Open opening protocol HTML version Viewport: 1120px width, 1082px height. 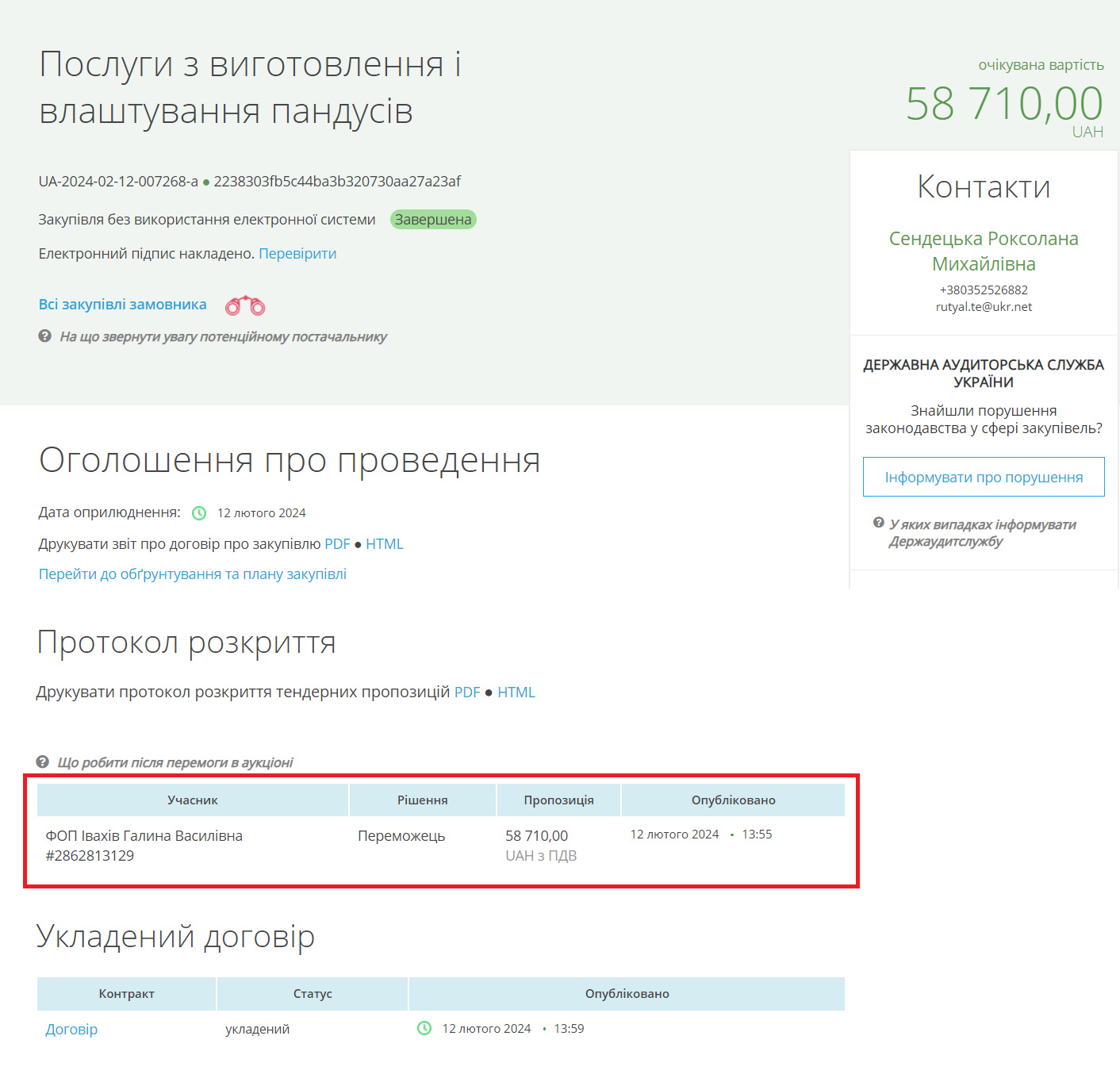(516, 693)
